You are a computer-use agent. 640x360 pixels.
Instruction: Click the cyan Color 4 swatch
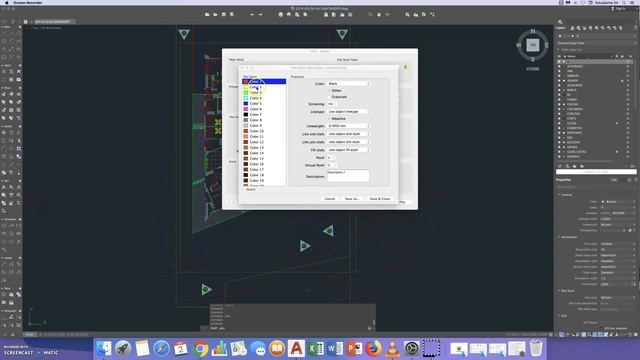(x=246, y=98)
